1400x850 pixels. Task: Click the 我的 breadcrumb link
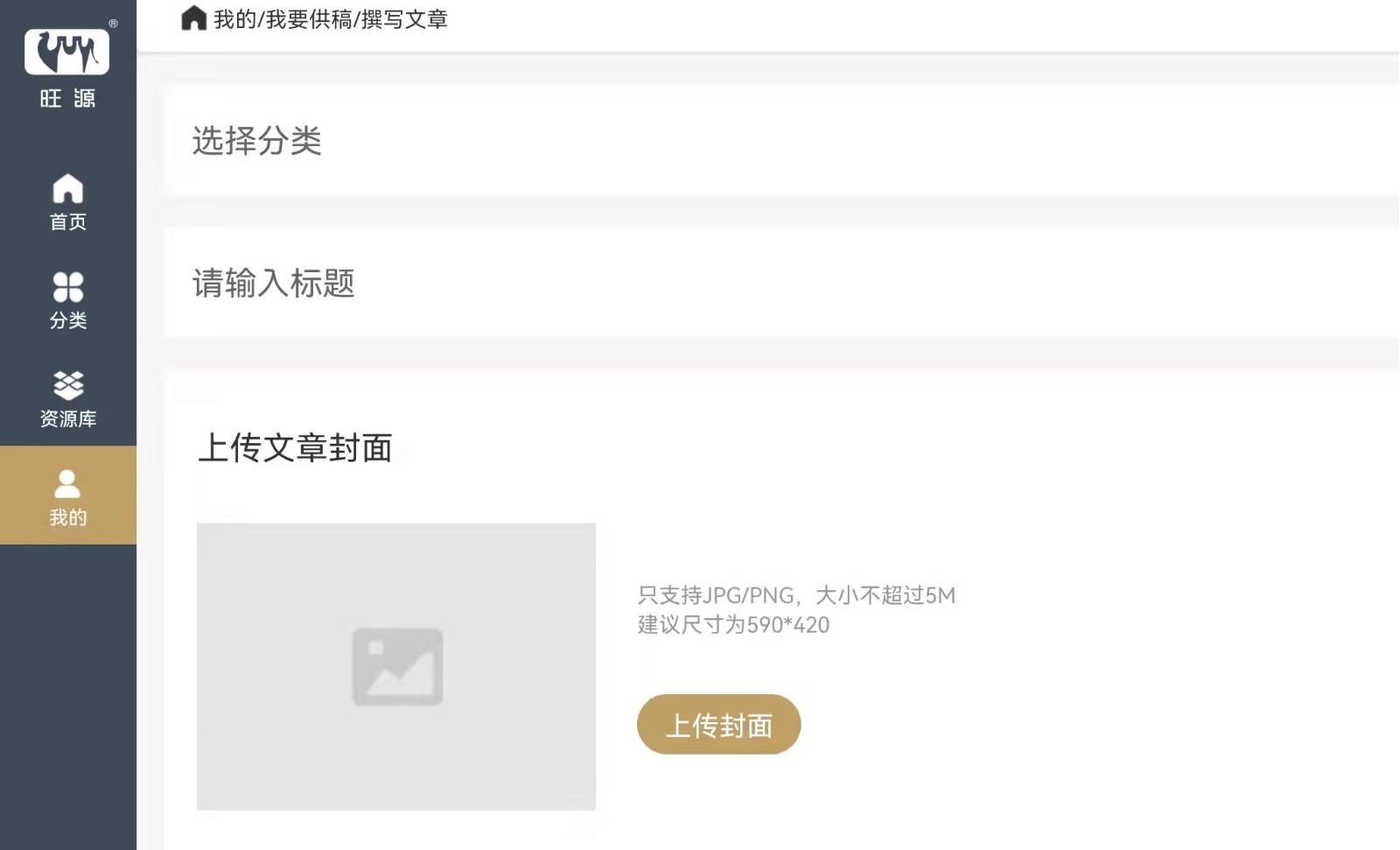(234, 19)
